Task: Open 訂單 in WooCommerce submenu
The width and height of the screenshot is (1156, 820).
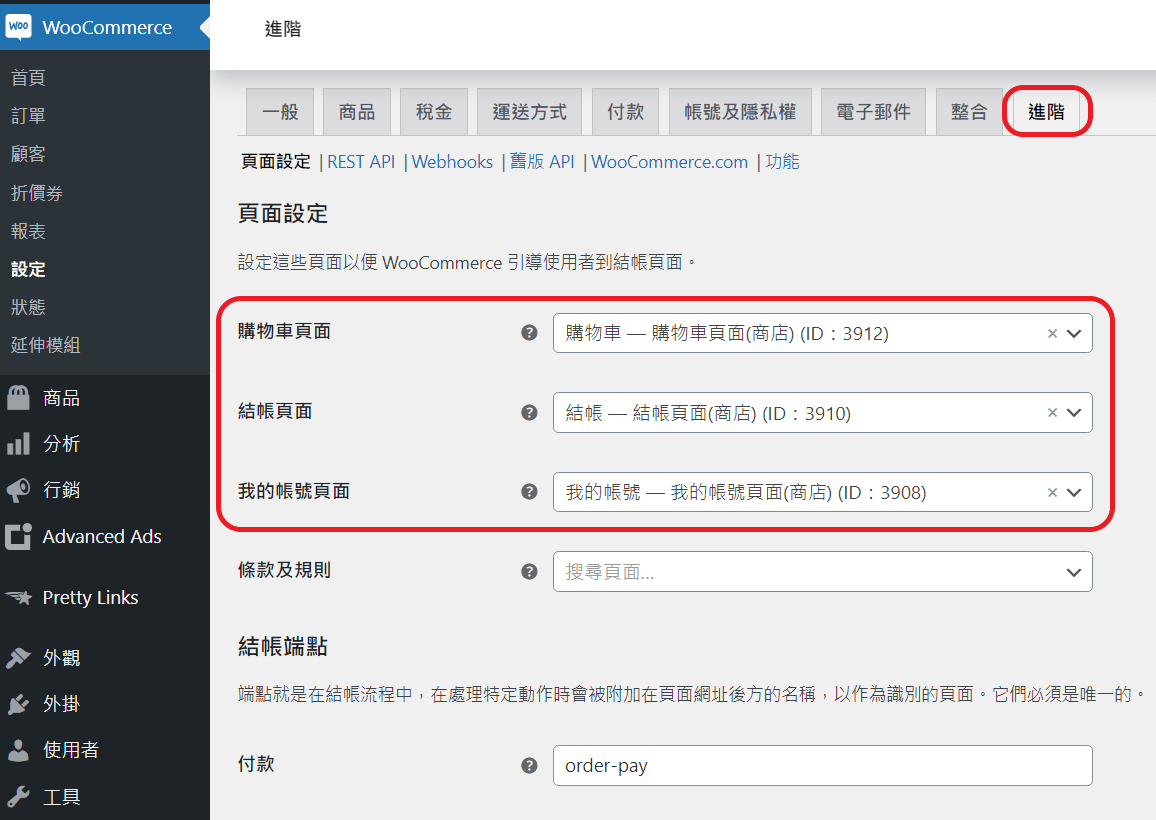Action: [x=28, y=116]
